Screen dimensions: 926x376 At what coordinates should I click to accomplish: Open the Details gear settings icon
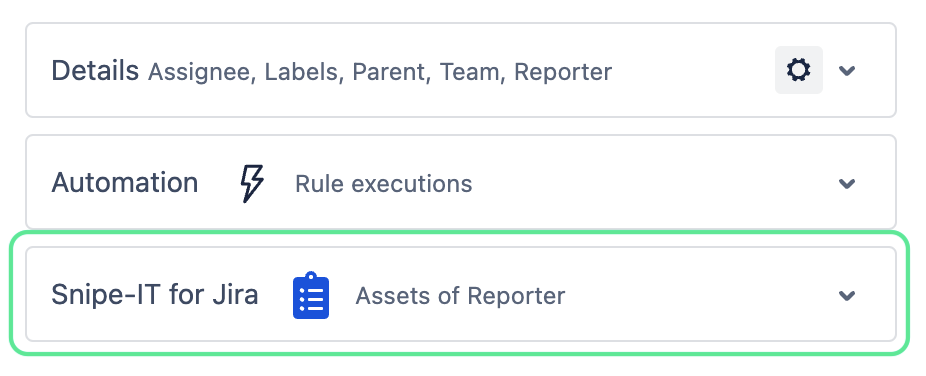coord(798,70)
